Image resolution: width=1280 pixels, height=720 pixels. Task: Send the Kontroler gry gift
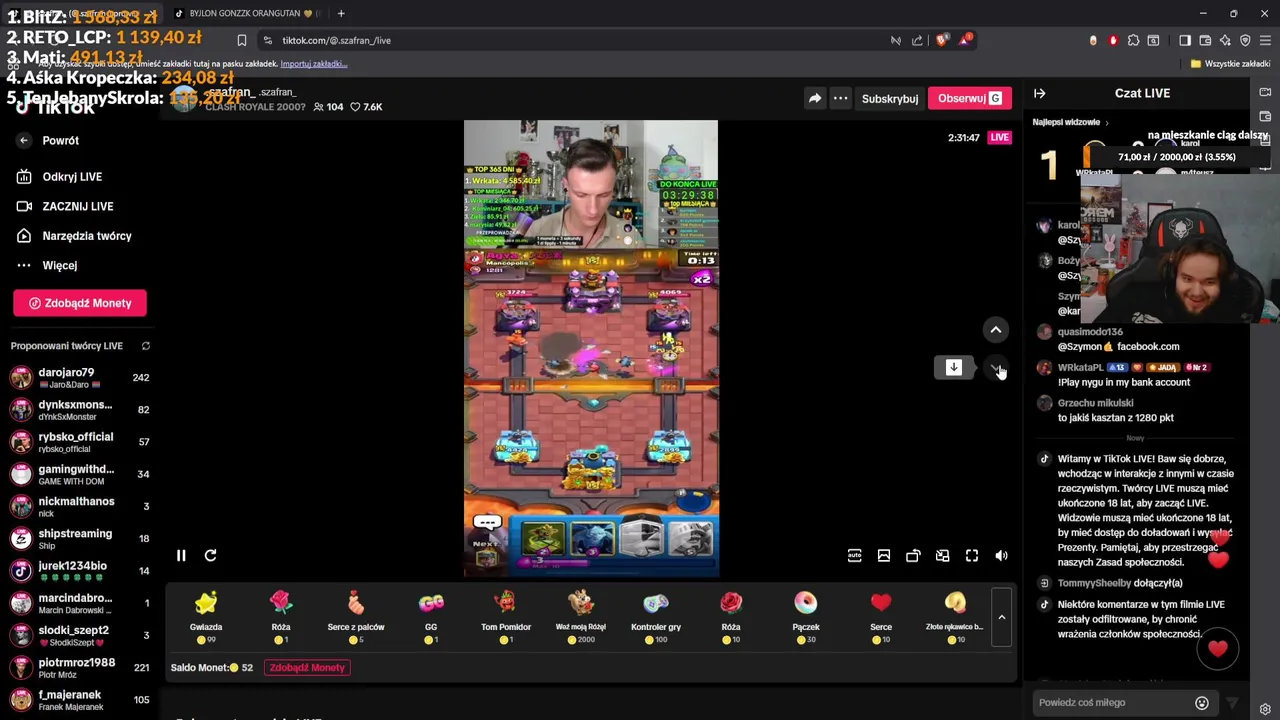pos(656,617)
